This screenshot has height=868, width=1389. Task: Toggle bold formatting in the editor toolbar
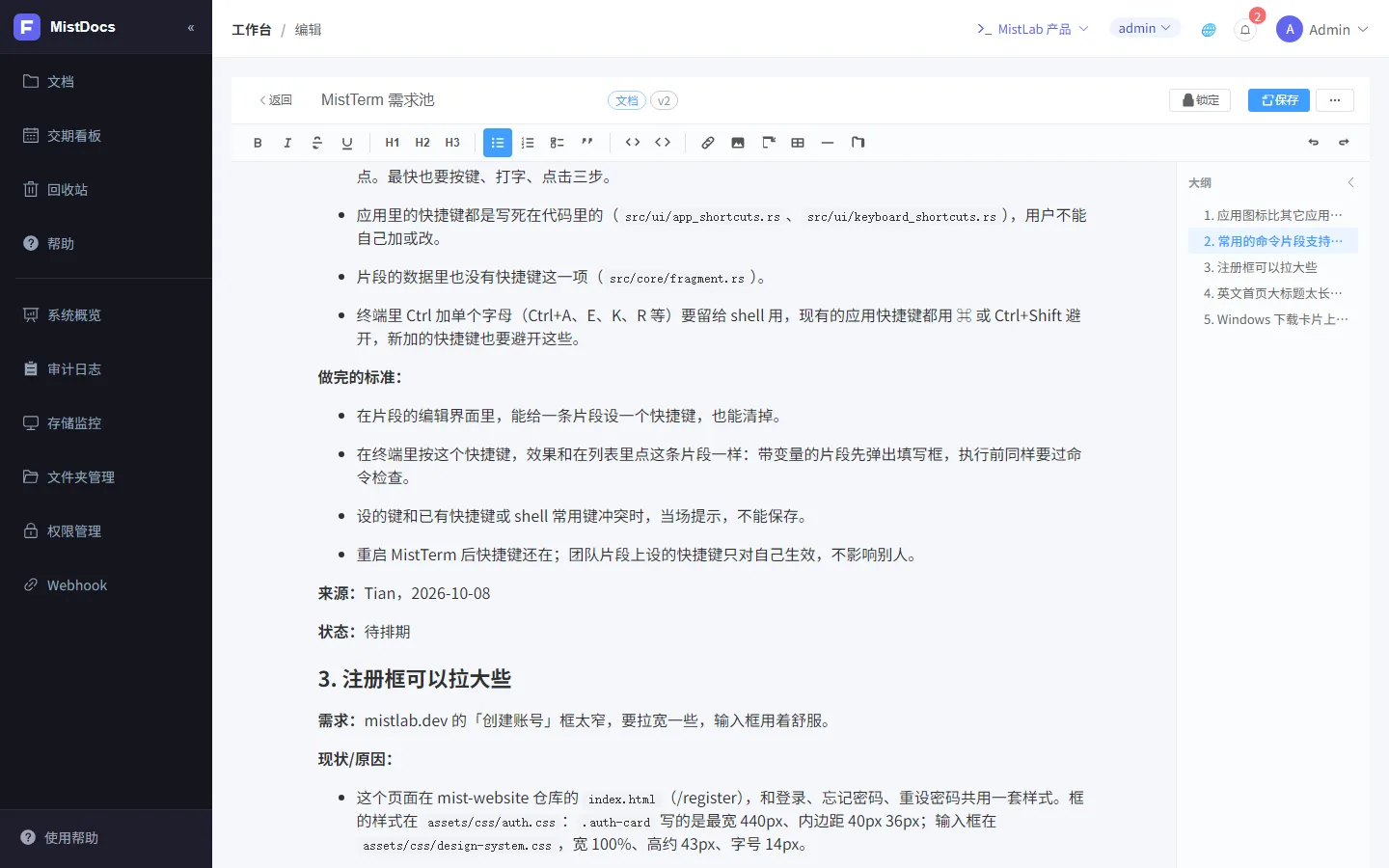(258, 143)
